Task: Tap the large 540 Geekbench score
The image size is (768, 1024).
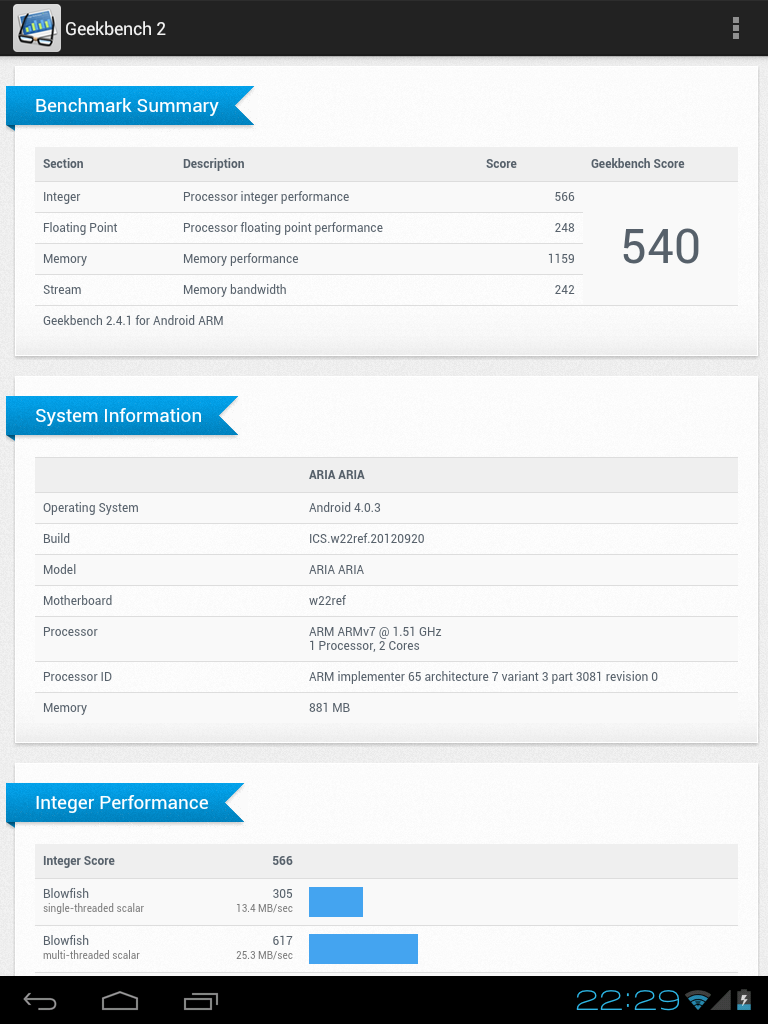Action: coord(661,246)
